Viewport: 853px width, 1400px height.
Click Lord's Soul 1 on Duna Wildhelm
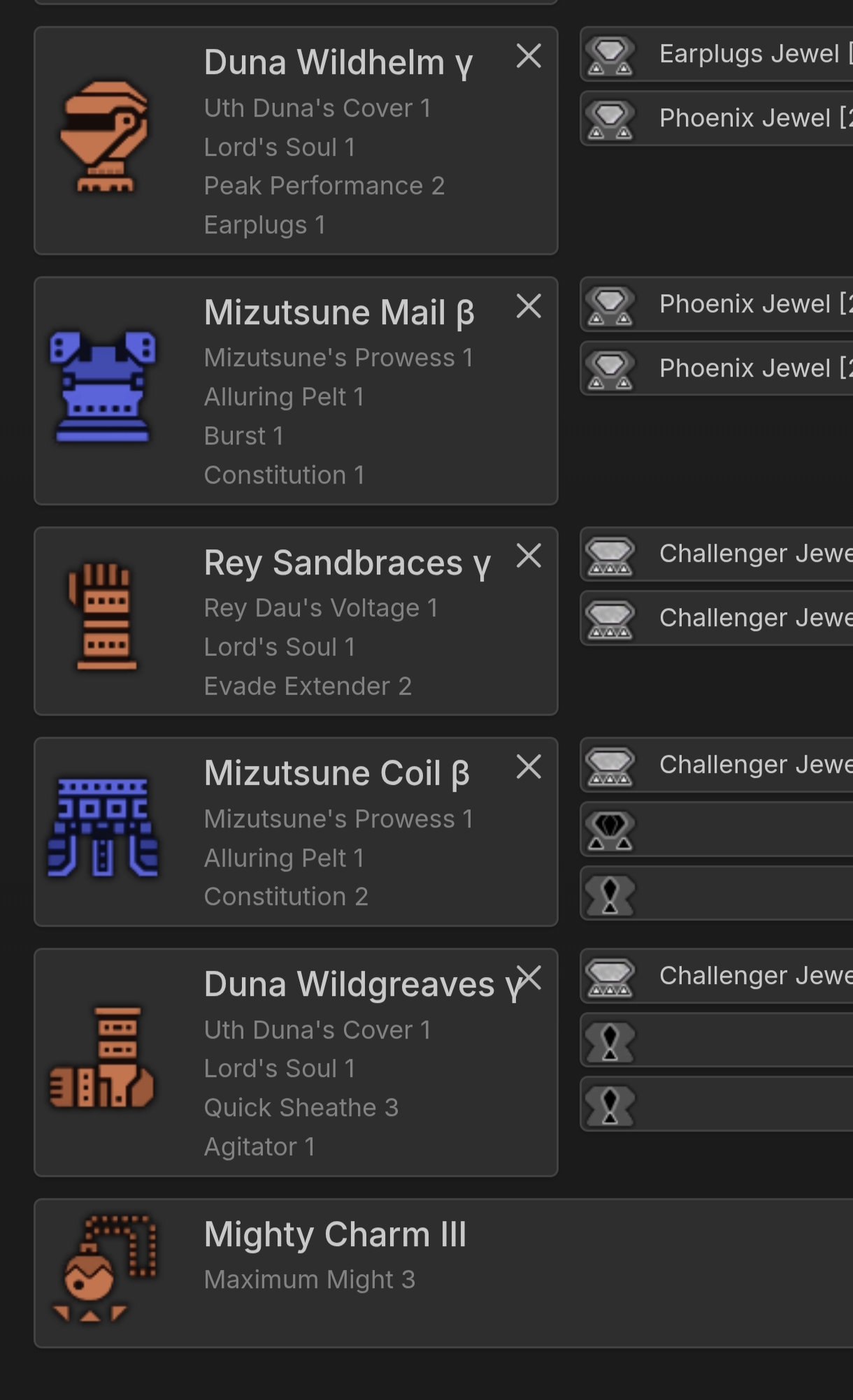point(280,147)
